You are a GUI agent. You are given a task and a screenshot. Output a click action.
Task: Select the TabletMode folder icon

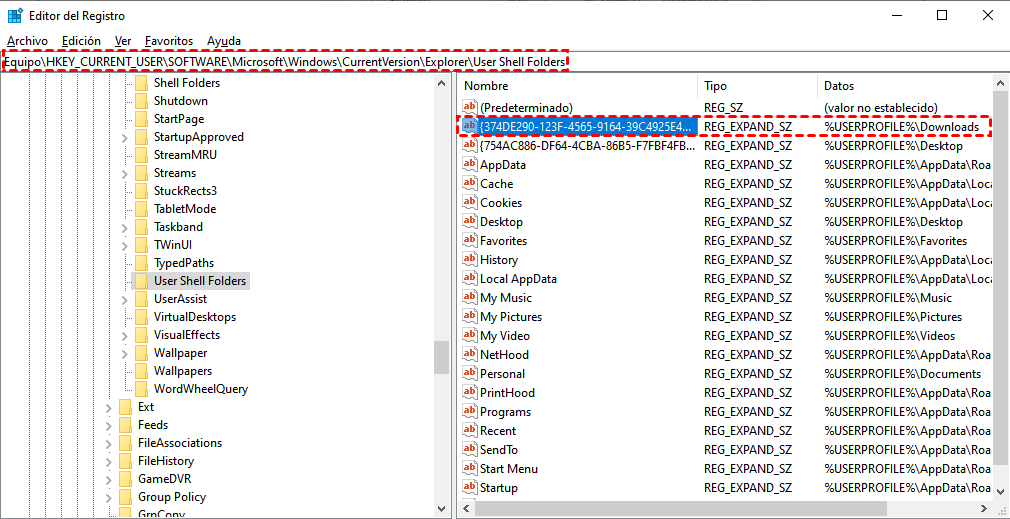point(141,209)
